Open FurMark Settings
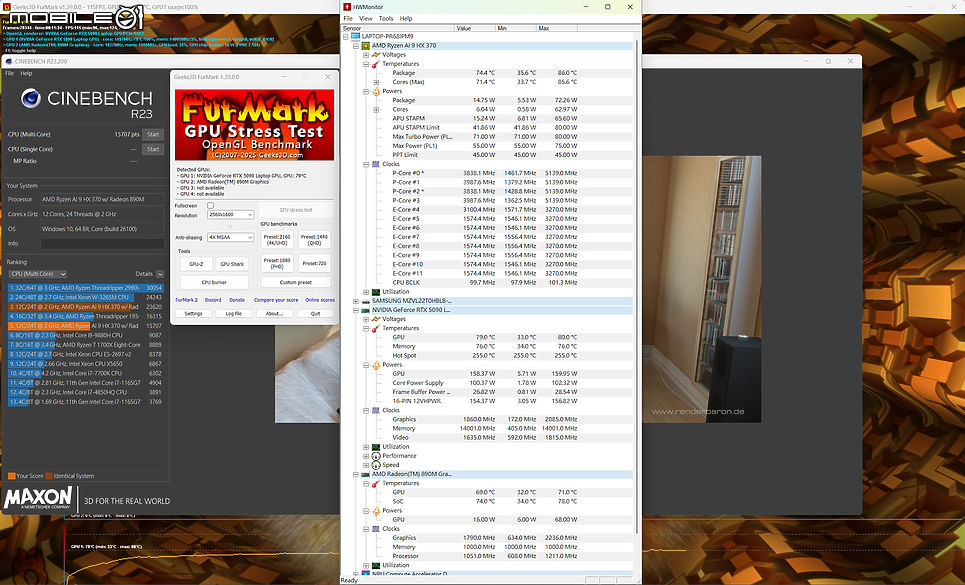 pos(193,314)
